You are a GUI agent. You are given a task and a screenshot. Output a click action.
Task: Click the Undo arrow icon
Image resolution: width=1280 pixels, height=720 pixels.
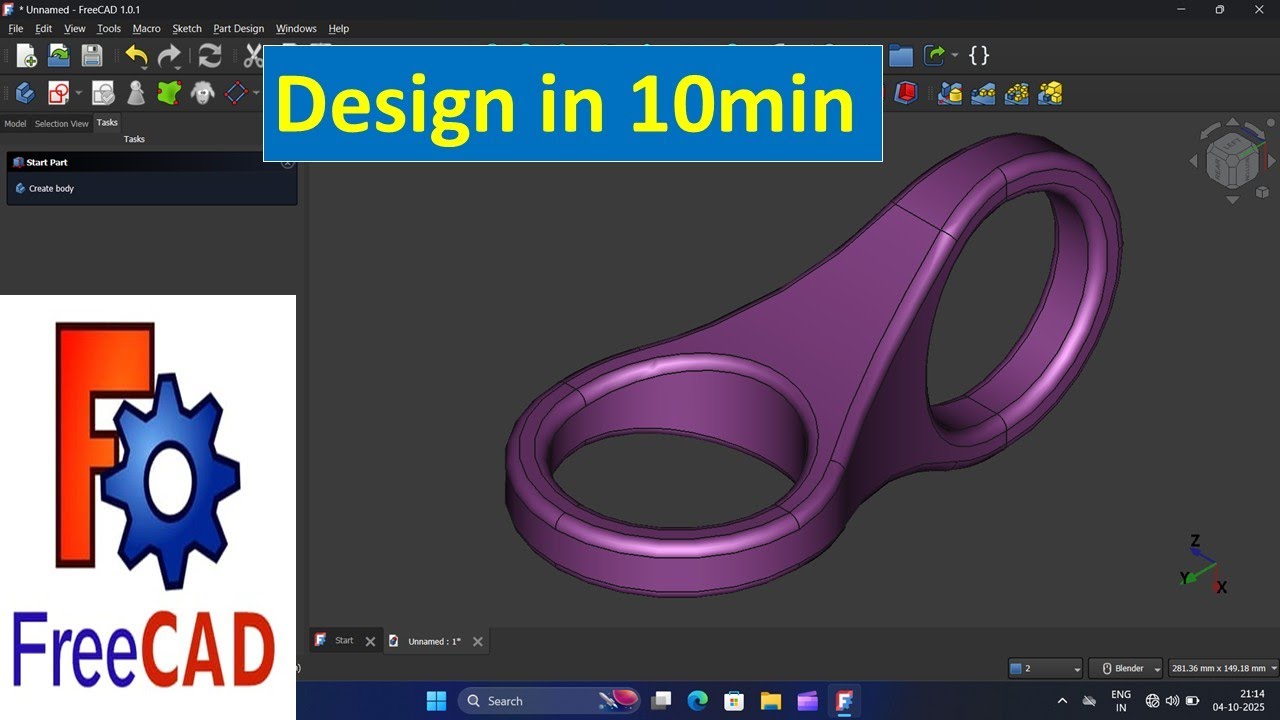136,56
